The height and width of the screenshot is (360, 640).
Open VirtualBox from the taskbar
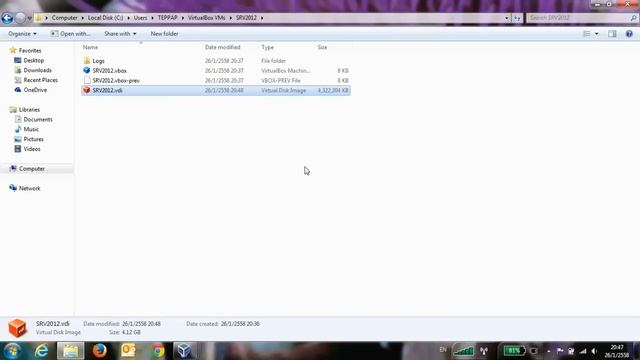click(184, 351)
